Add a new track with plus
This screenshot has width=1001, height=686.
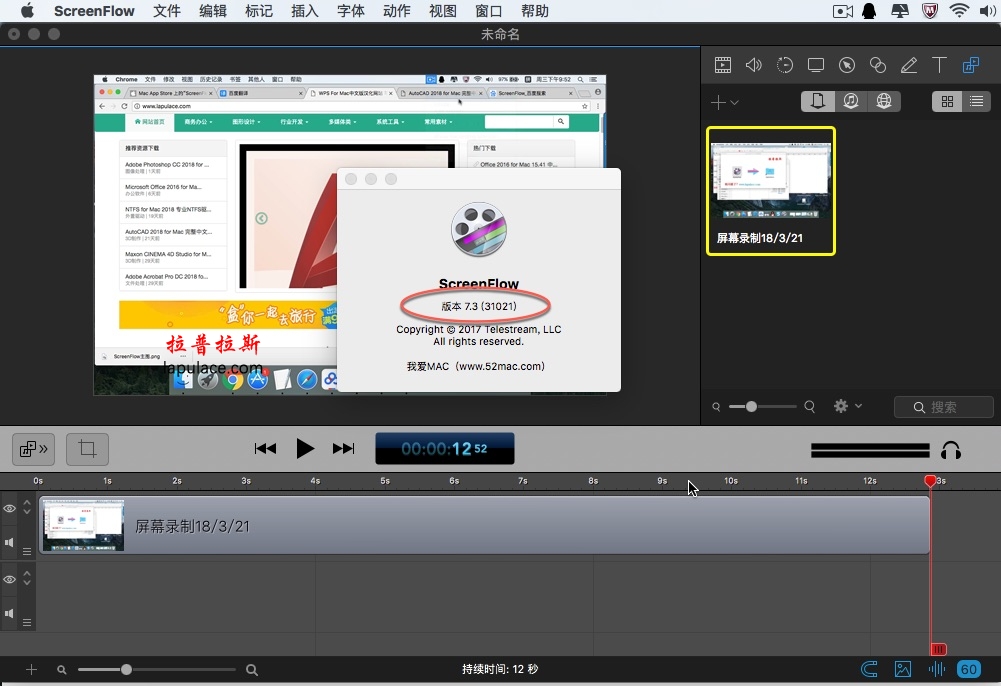tap(31, 669)
